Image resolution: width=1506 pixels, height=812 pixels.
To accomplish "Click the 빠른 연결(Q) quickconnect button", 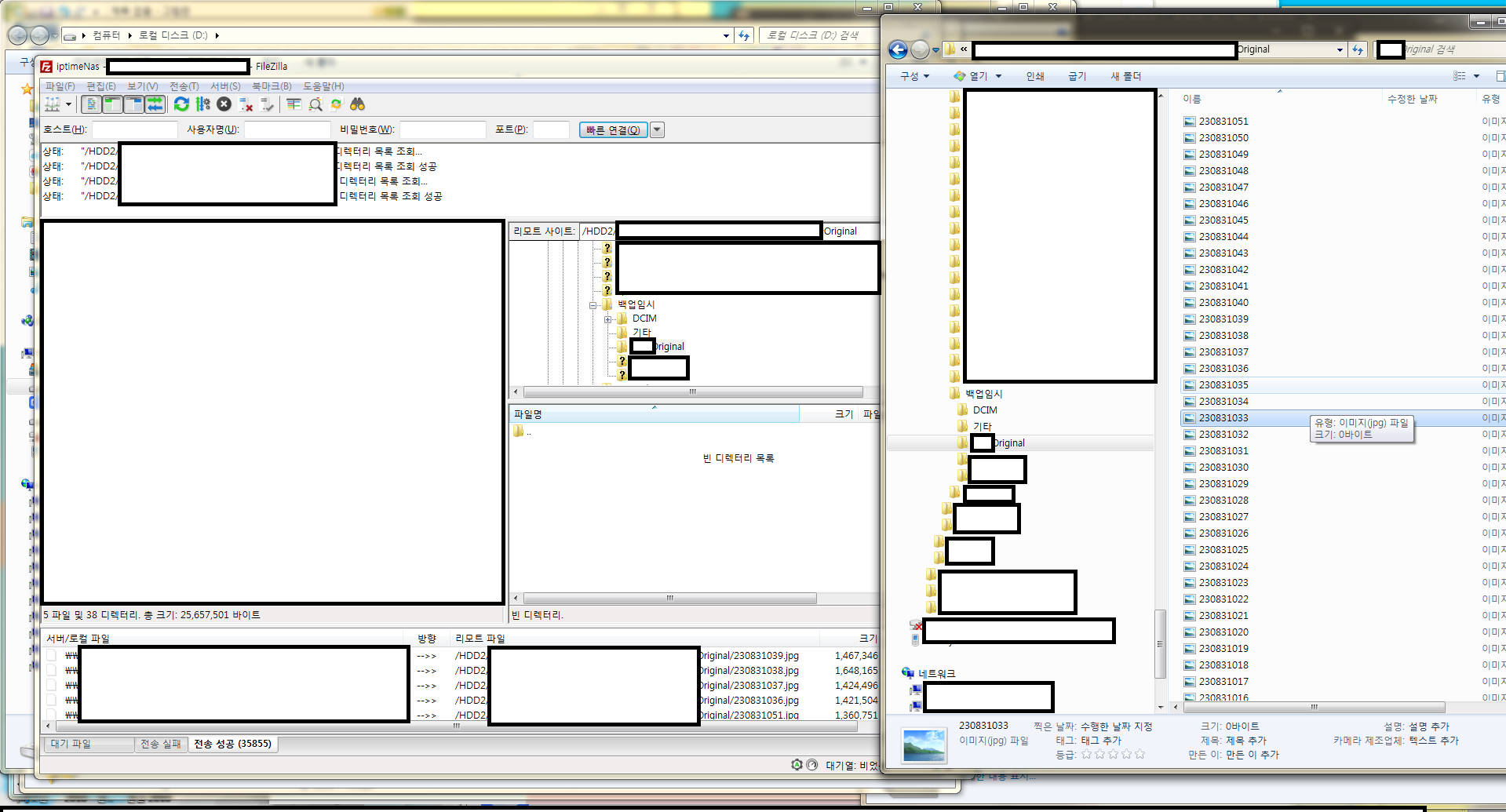I will tap(613, 130).
